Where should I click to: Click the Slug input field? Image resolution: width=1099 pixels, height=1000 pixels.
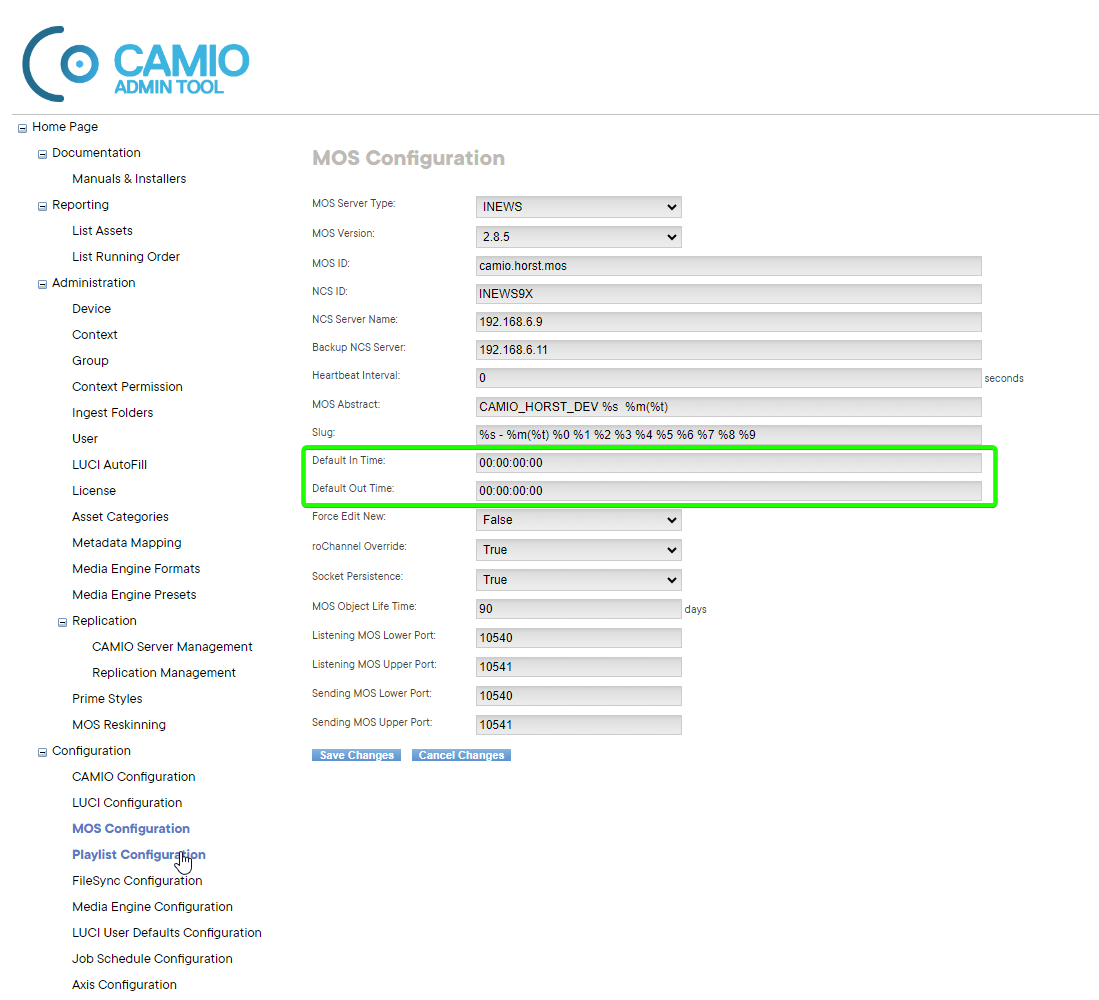(x=728, y=434)
